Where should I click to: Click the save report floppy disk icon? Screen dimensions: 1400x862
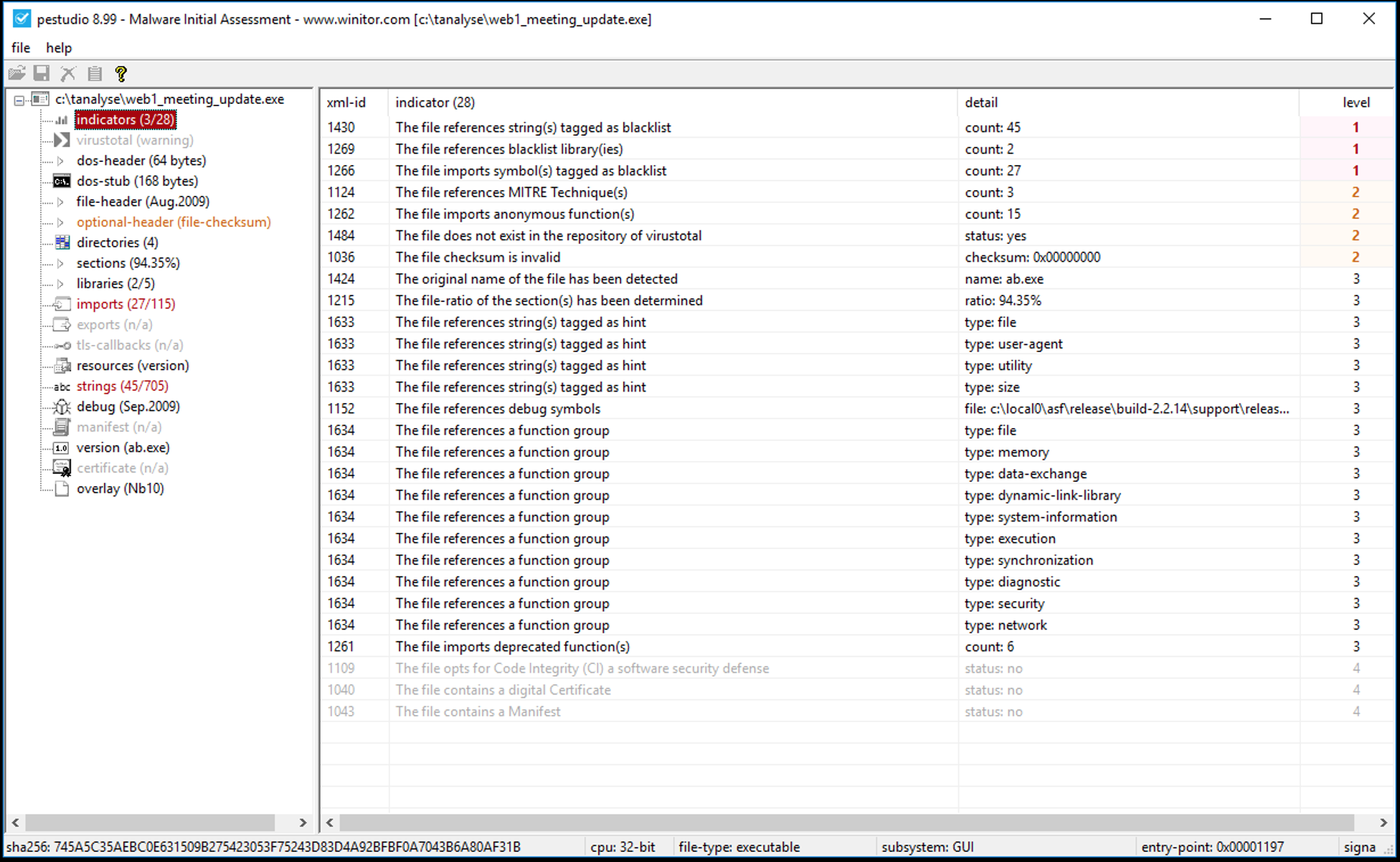[x=42, y=72]
